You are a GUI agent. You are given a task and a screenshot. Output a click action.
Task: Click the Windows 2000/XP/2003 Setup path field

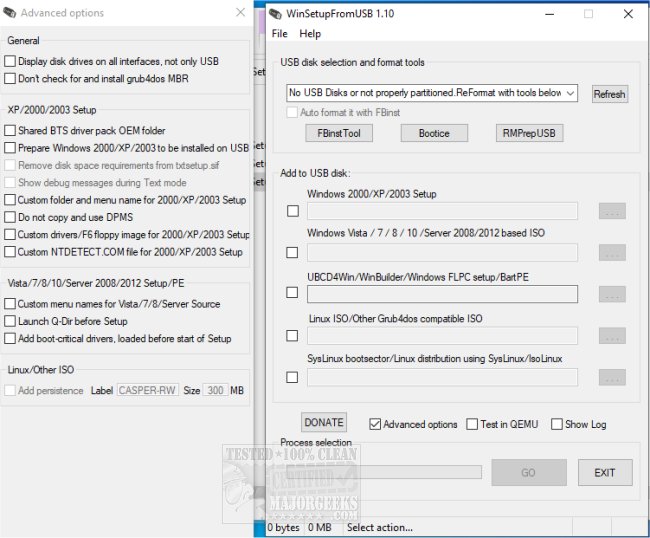(x=442, y=211)
